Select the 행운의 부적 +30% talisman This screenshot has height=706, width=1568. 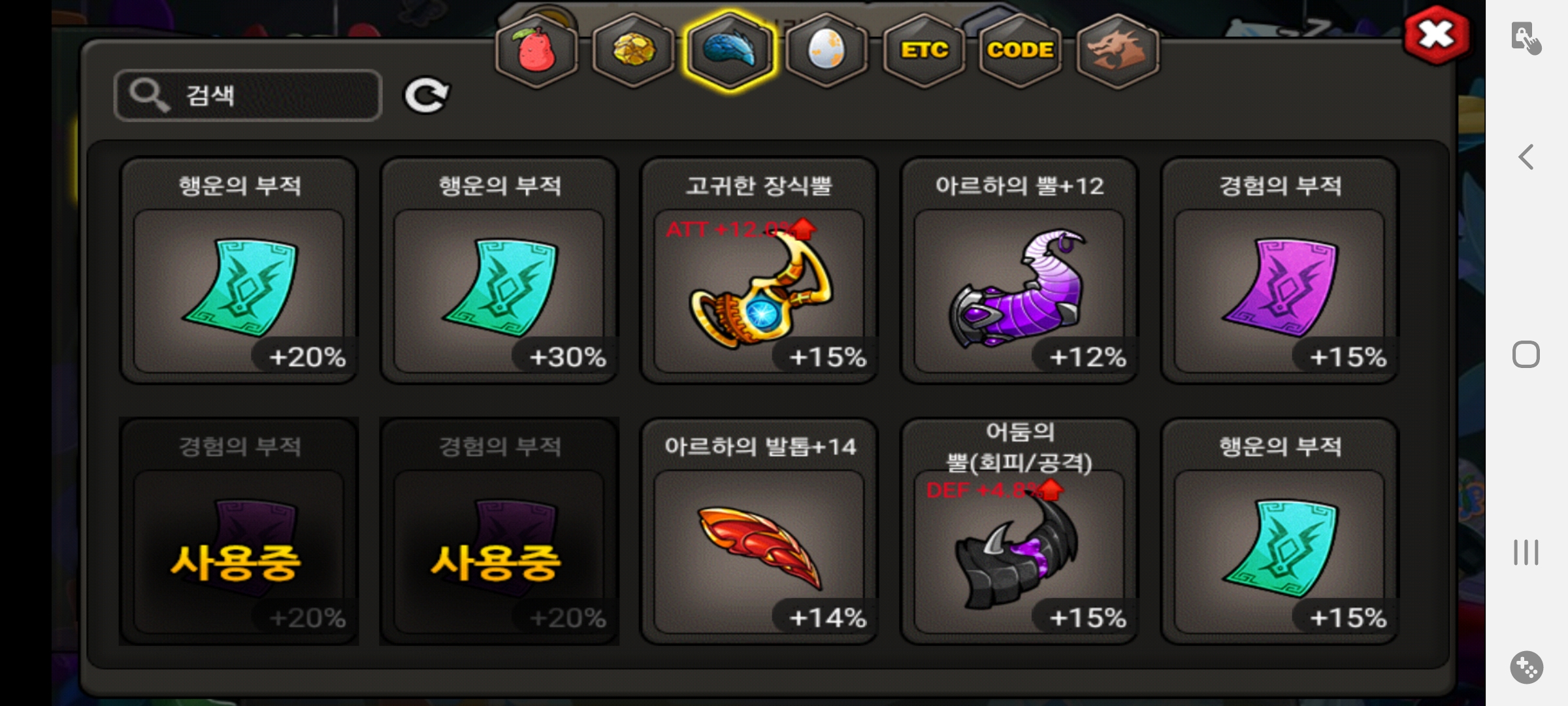point(499,271)
